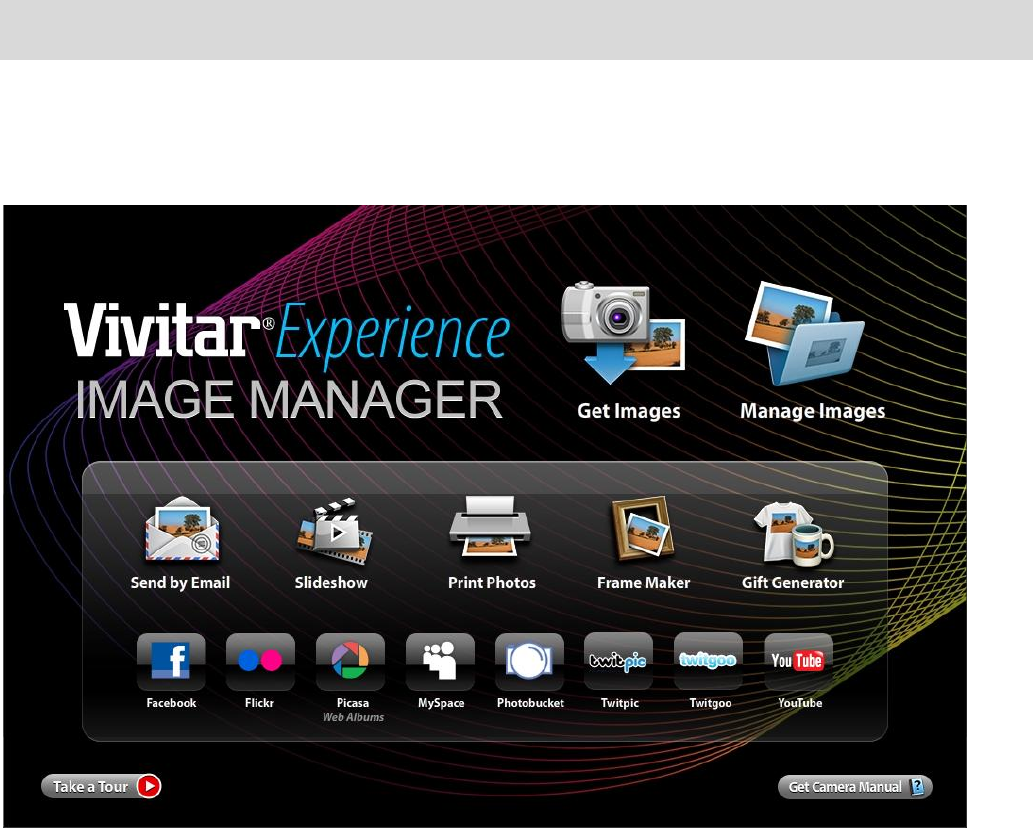Click the Take a Tour button

pos(101,787)
